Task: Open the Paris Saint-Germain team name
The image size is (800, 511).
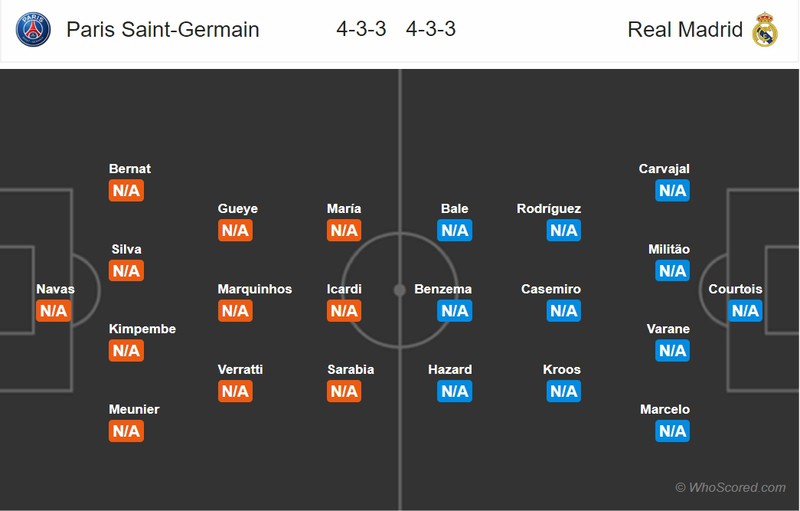Action: 163,29
